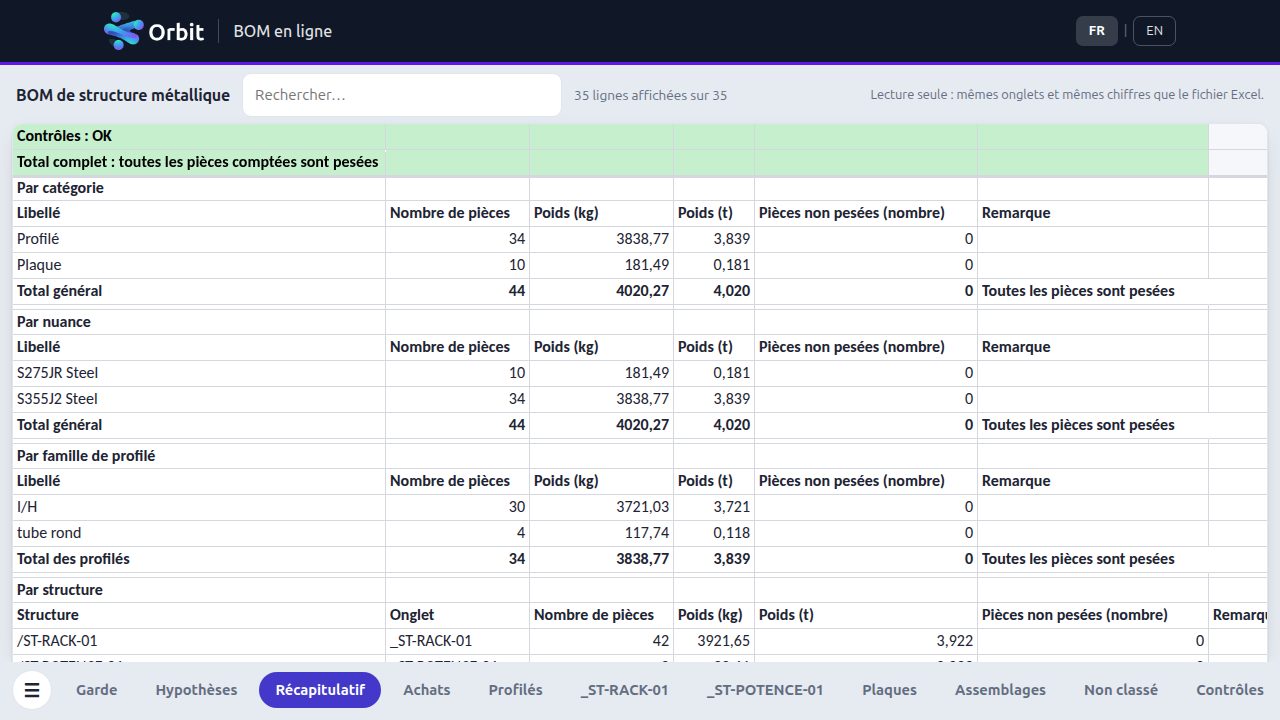The image size is (1280, 720).
Task: Click the 'BOM de structure métallique' title
Action: [123, 95]
